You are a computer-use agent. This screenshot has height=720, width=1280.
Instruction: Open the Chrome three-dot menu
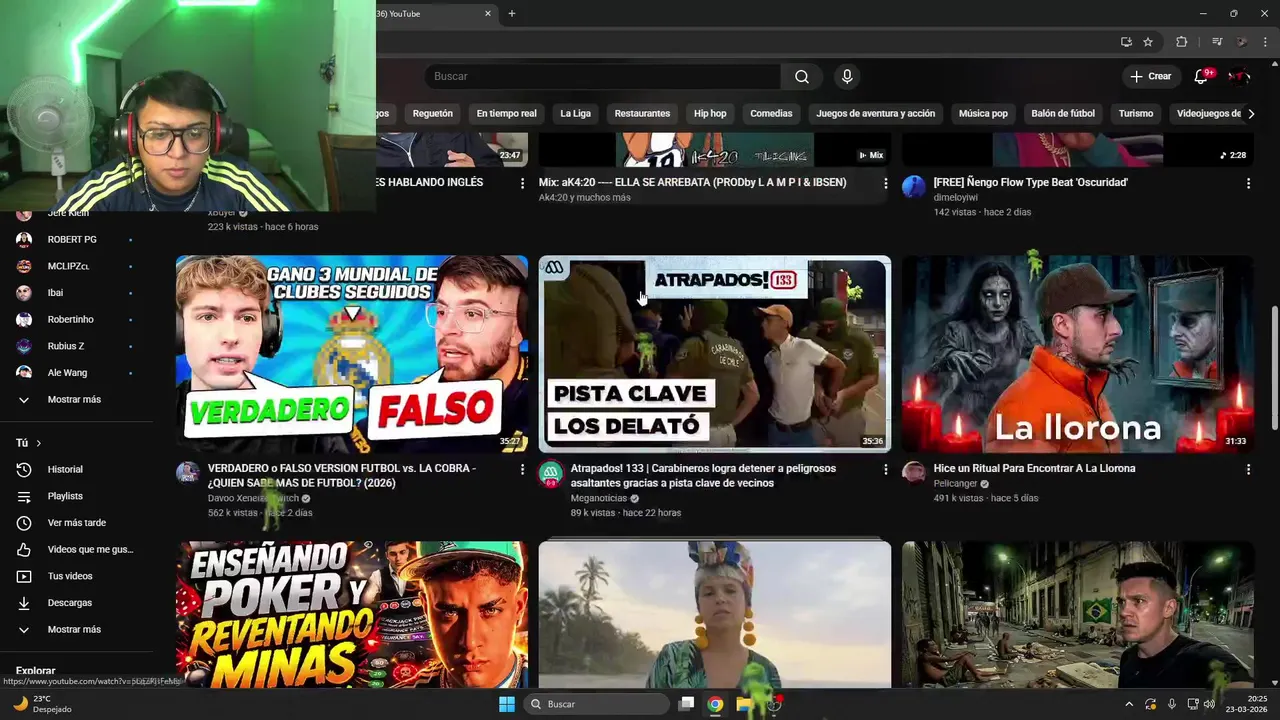1266,42
